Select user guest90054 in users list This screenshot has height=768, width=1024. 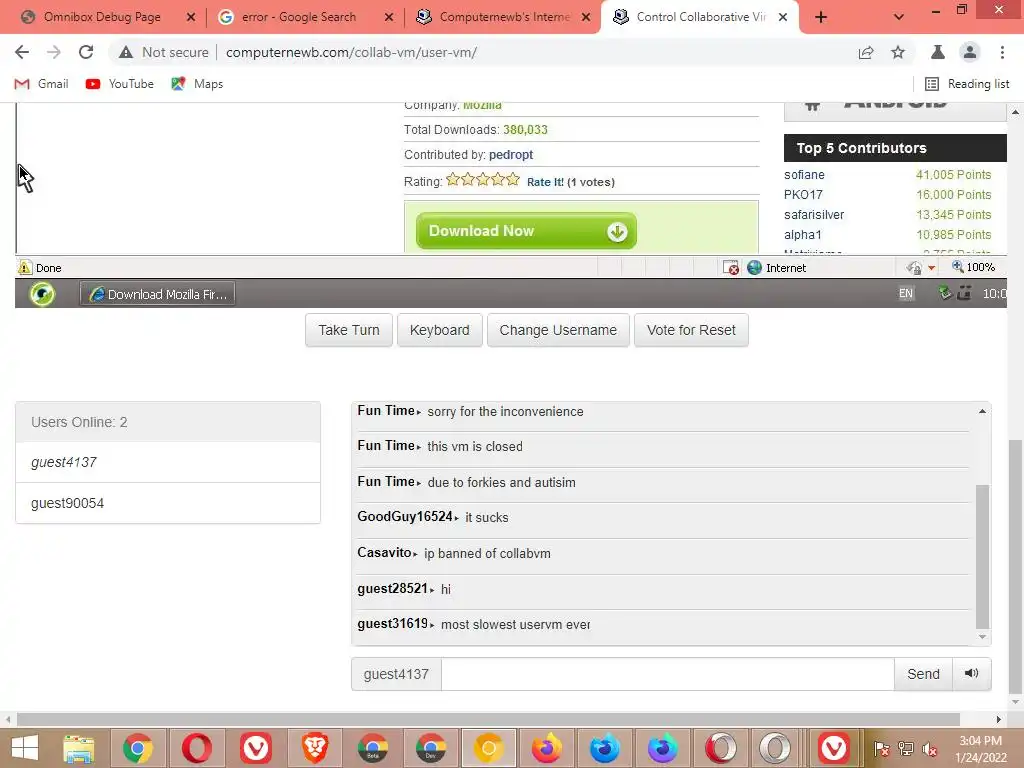tap(168, 503)
